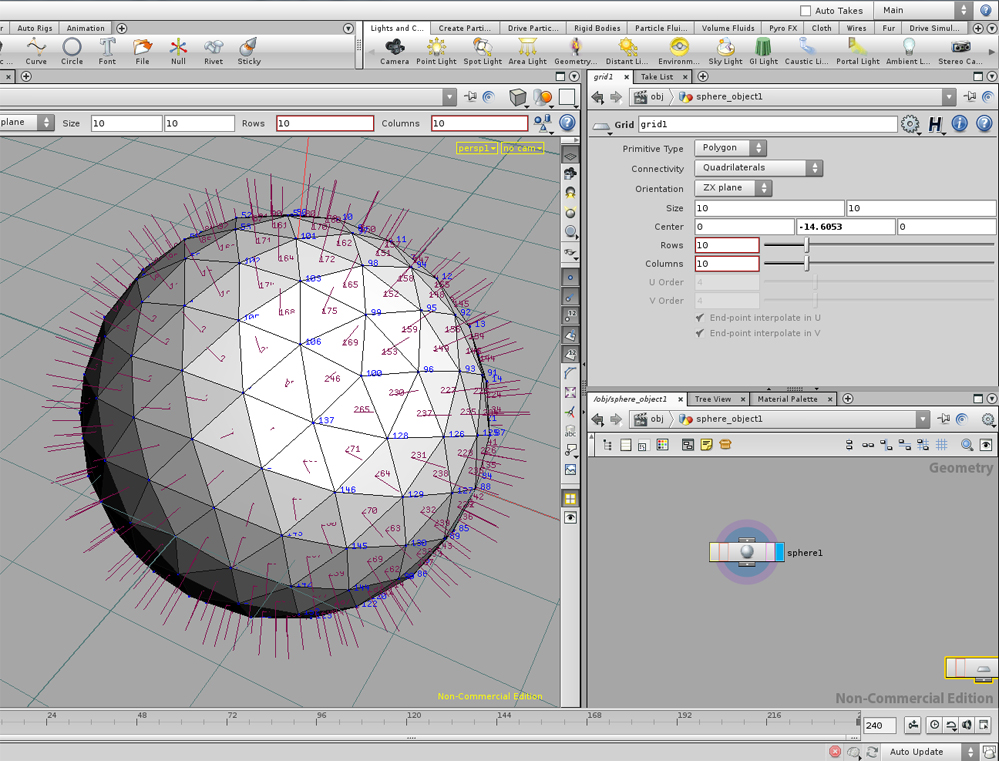Viewport: 999px width, 761px height.
Task: Toggle the Auto Takes checkbox
Action: (805, 11)
